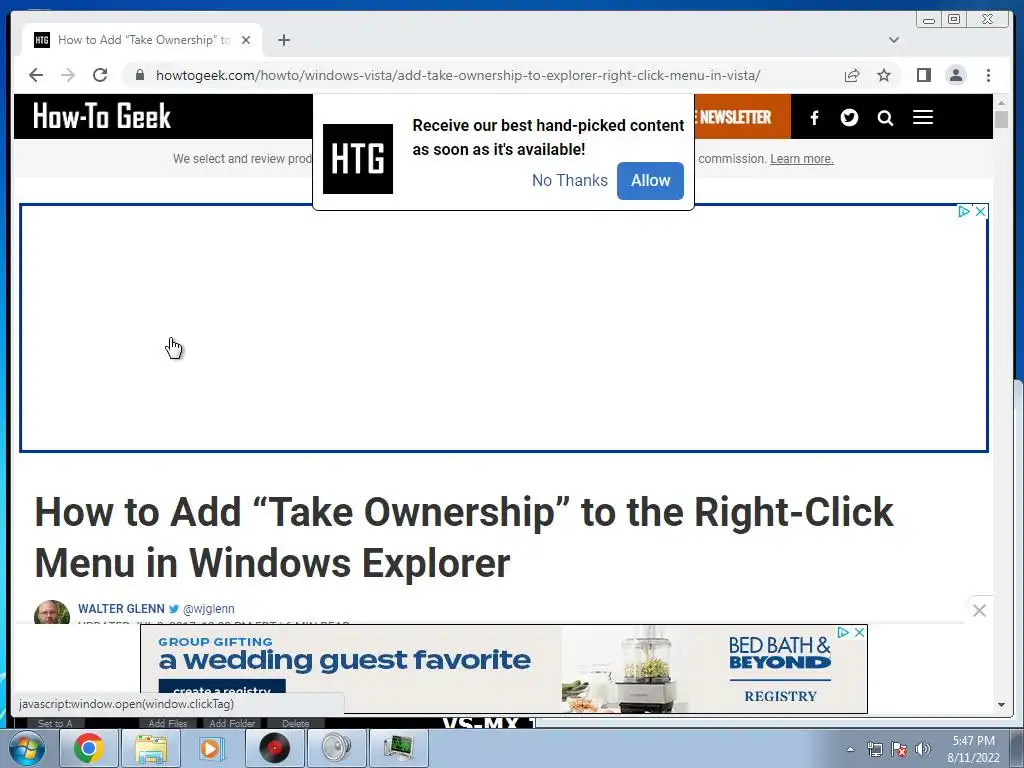Click Allow on the notification prompt
The height and width of the screenshot is (768, 1024).
(650, 180)
